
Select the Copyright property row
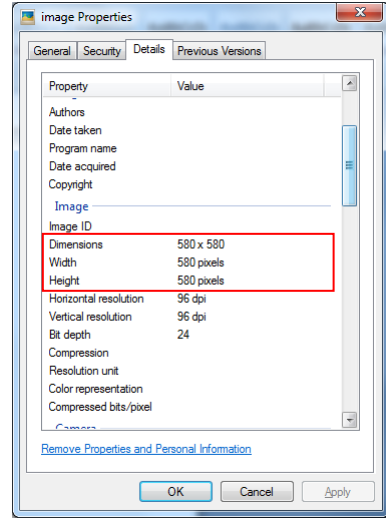[192, 184]
